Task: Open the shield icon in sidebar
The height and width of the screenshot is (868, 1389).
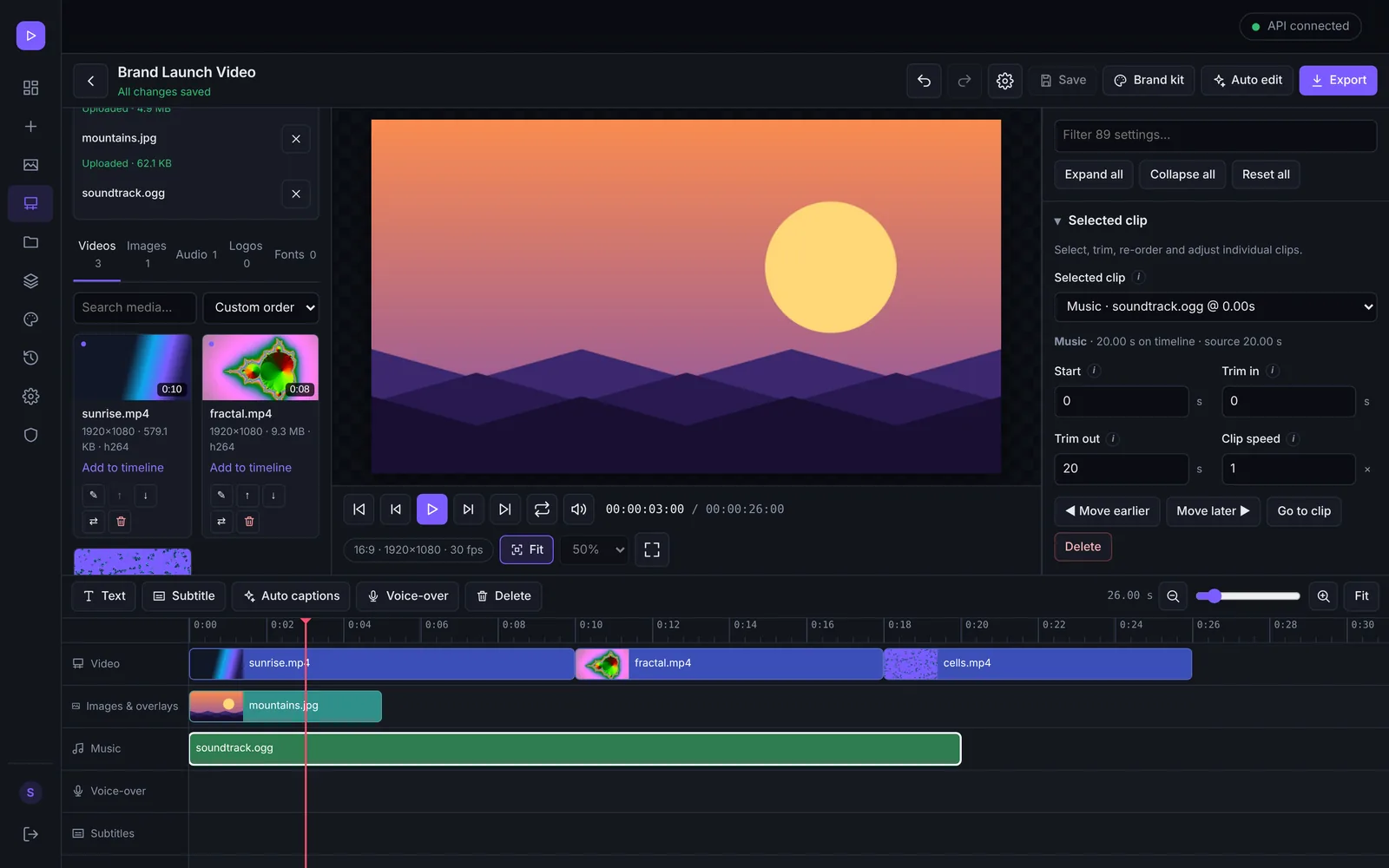Action: [30, 435]
